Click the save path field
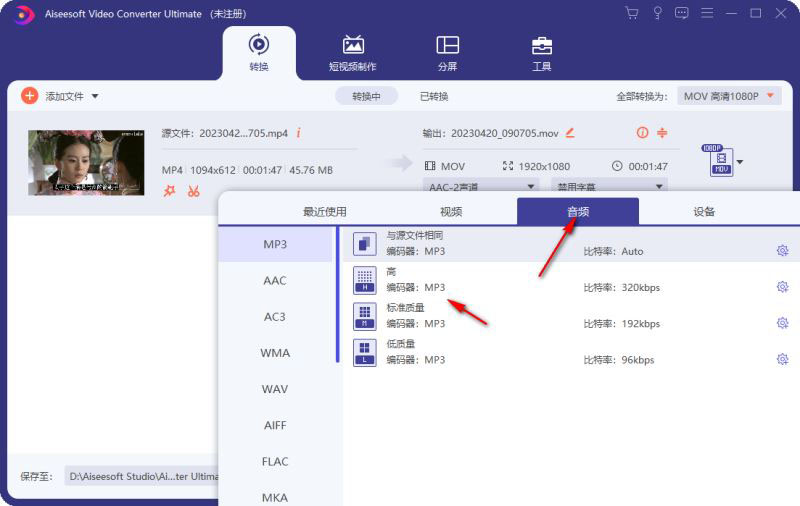This screenshot has width=800, height=506. (142, 476)
